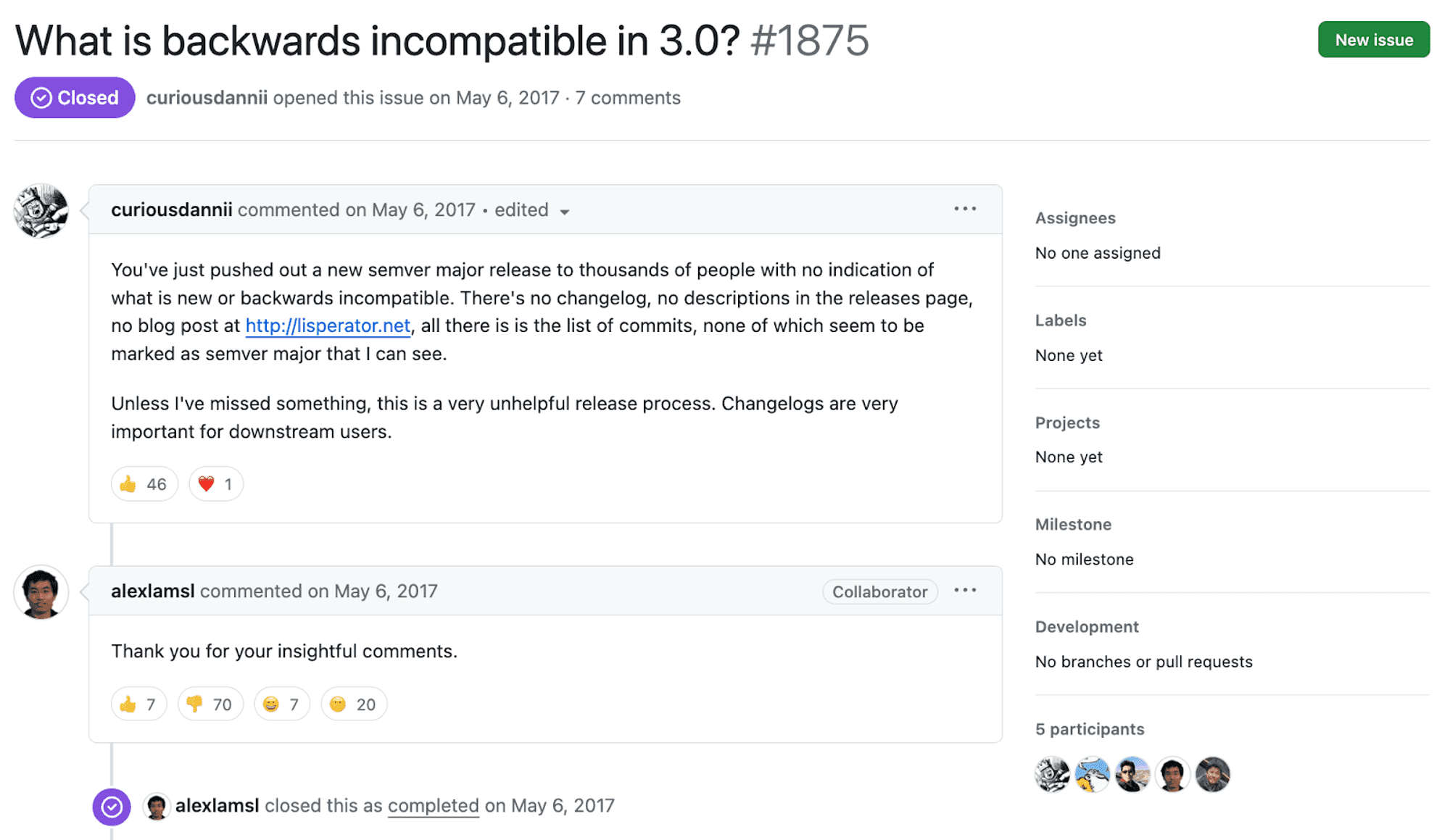Click the "completed" link in close event
Image resolution: width=1450 pixels, height=840 pixels.
(433, 806)
